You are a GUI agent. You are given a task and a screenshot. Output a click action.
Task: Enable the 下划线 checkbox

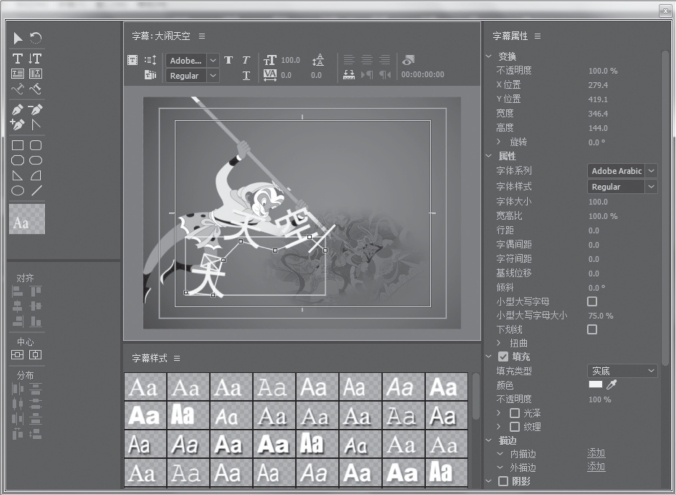pyautogui.click(x=592, y=329)
